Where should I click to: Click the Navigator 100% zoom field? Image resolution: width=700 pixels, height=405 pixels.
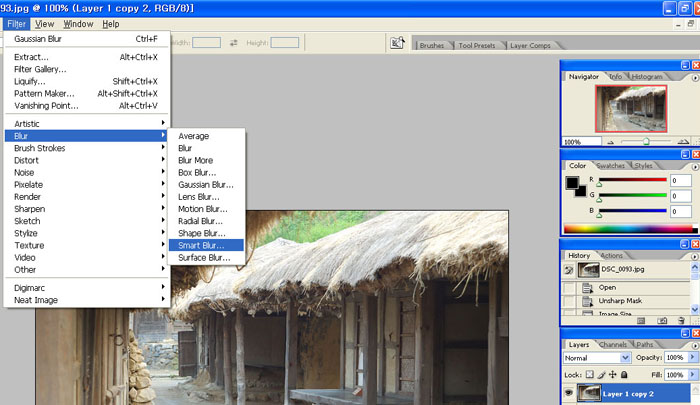(x=582, y=142)
